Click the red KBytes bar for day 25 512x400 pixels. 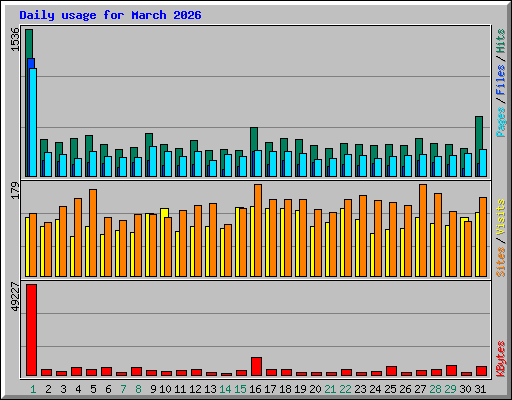click(x=392, y=371)
